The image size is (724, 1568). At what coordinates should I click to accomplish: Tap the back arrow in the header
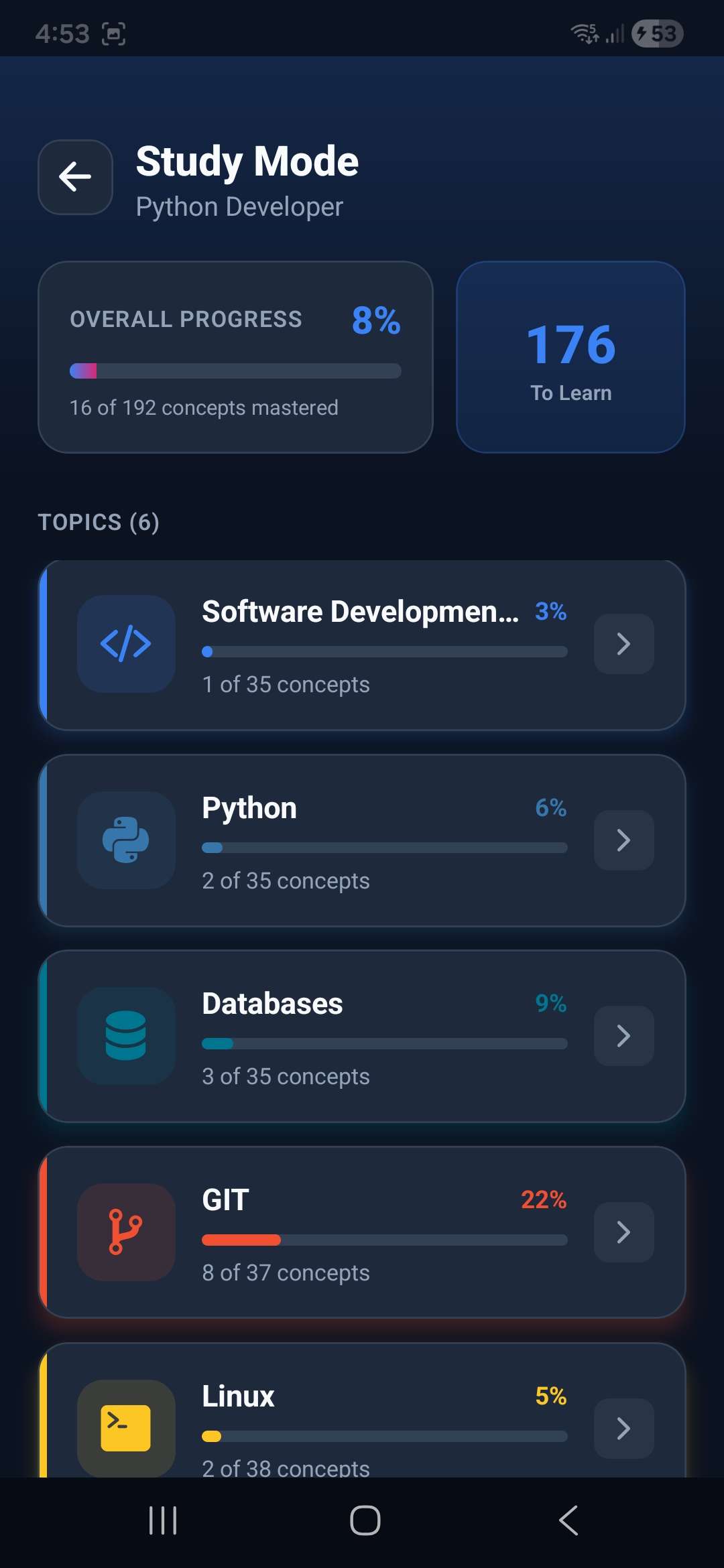point(75,177)
